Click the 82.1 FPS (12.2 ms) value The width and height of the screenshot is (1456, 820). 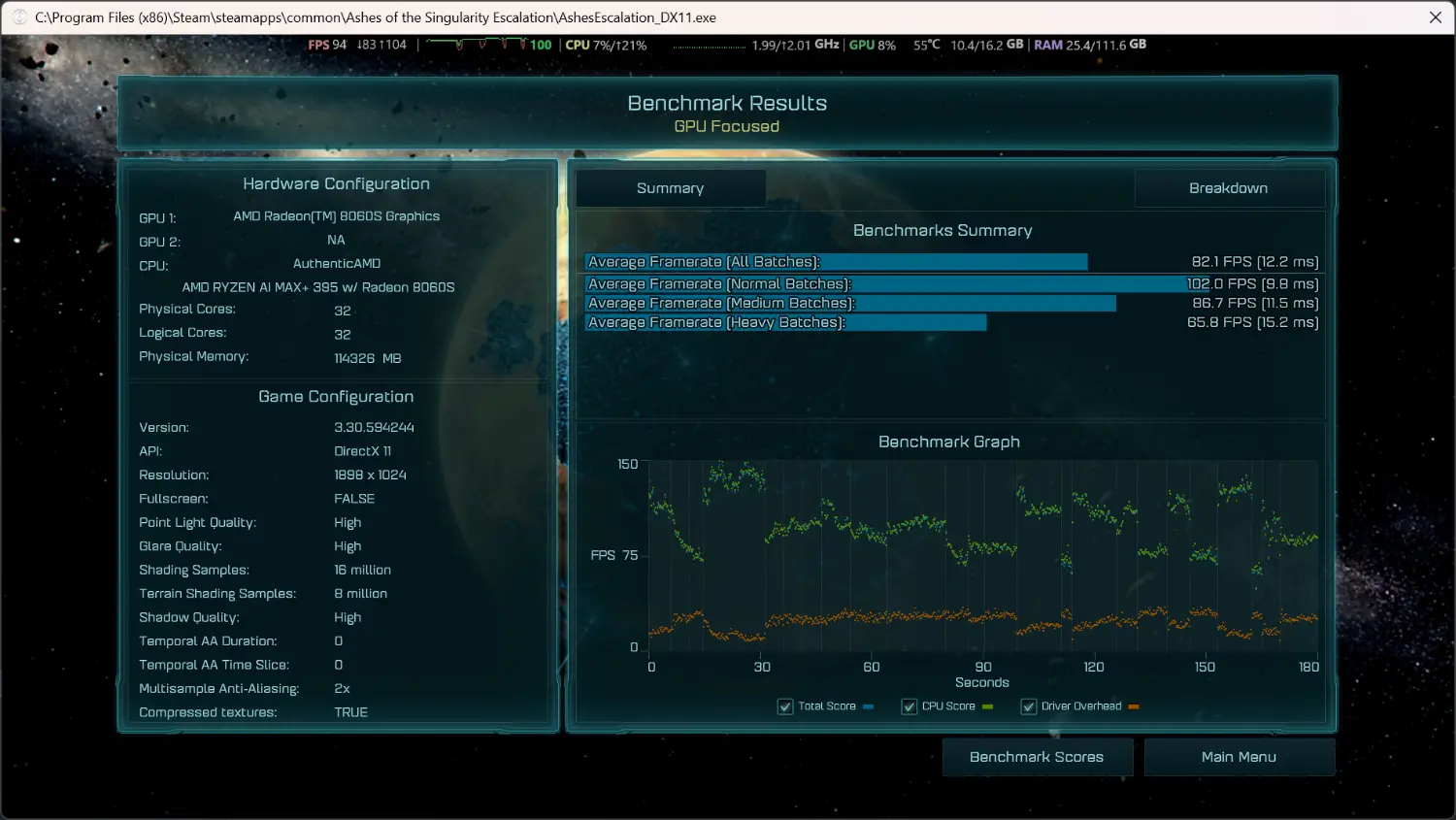click(1255, 262)
